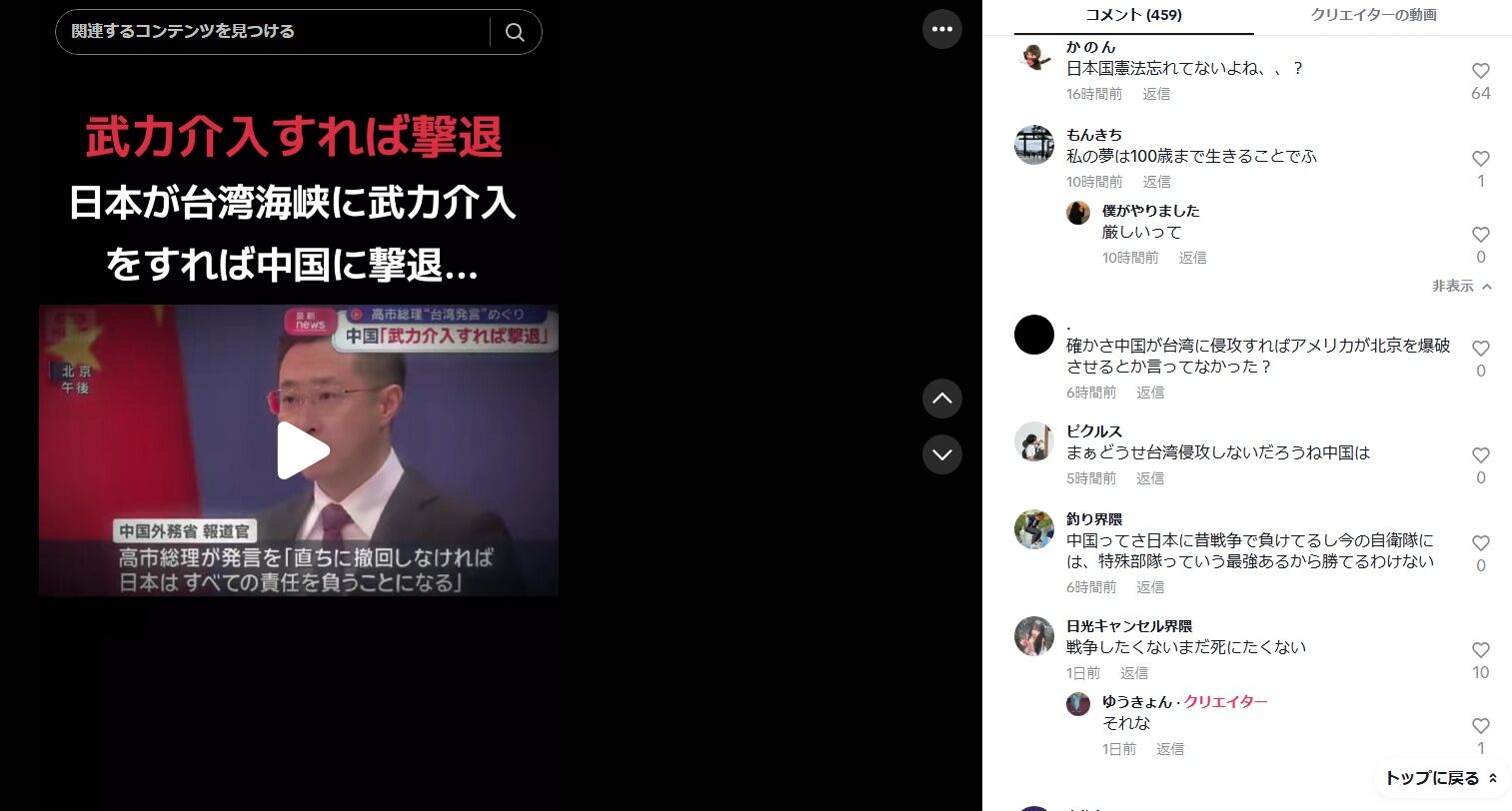Click the search magnifier icon
The width and height of the screenshot is (1512, 811).
(x=515, y=32)
